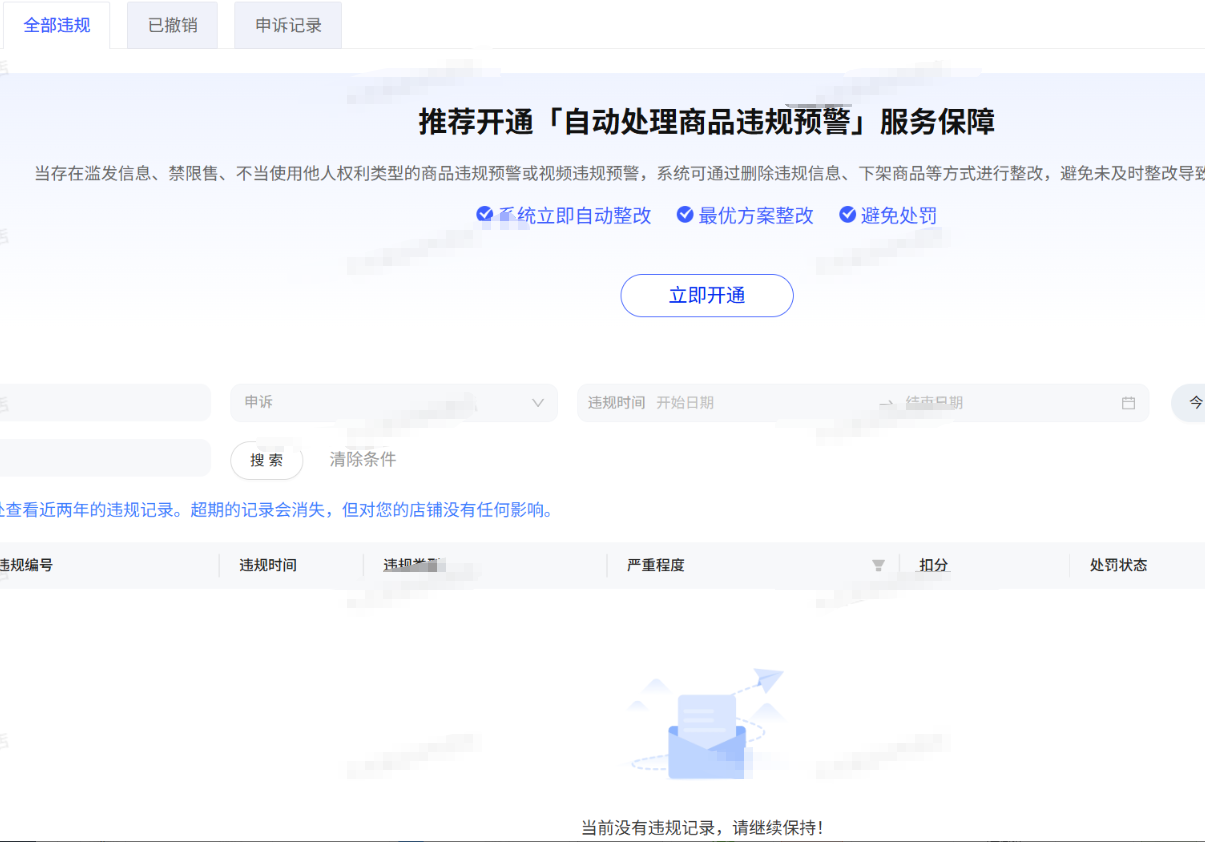Open the filter icon in 严重程度 column
The height and width of the screenshot is (842, 1205).
(878, 566)
